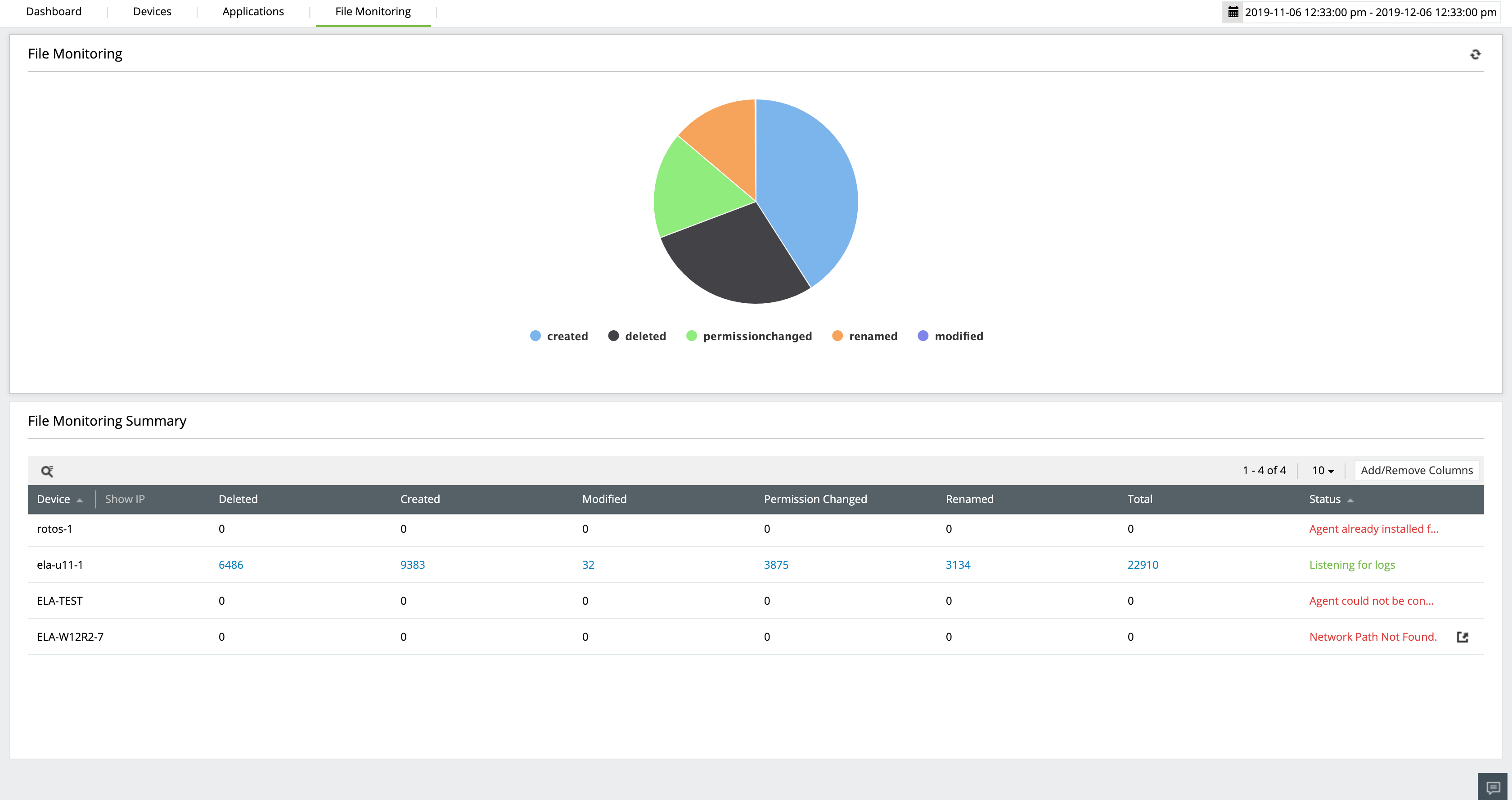Click Show IP in the Device header
This screenshot has height=800, width=1512.
click(125, 499)
